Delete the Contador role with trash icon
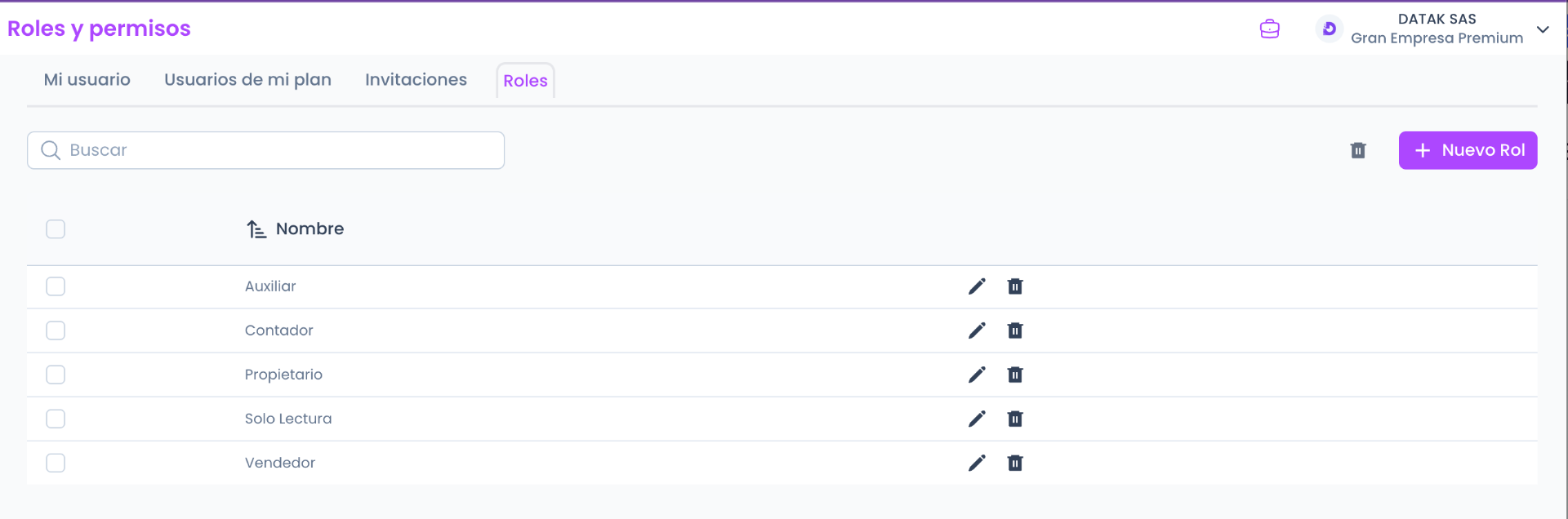Screen dimensions: 1568x519 (x=1015, y=330)
